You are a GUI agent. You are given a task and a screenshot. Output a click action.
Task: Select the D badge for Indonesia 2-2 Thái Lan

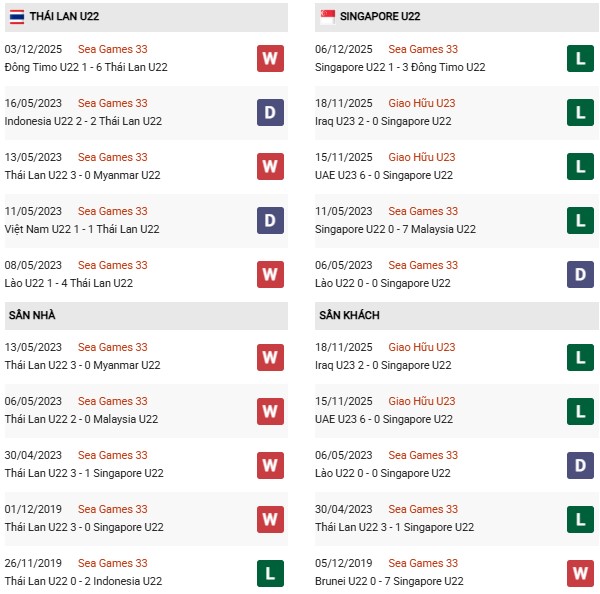[x=270, y=112]
